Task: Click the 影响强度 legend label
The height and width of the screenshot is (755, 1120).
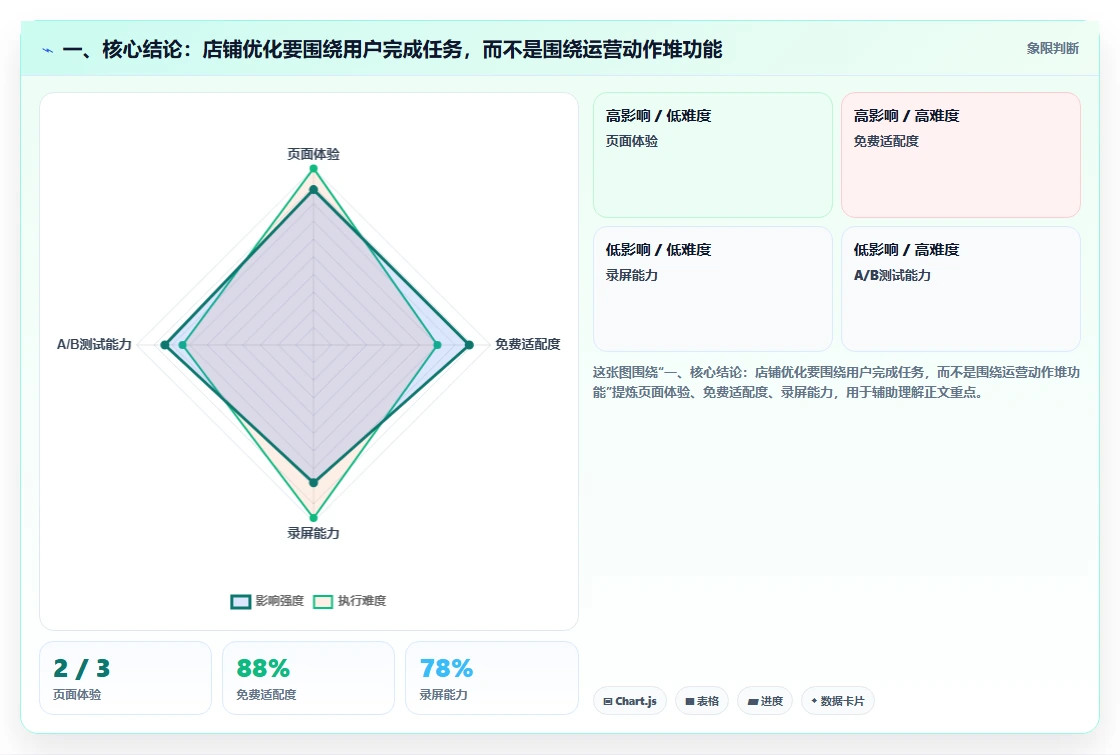Action: pyautogui.click(x=280, y=601)
